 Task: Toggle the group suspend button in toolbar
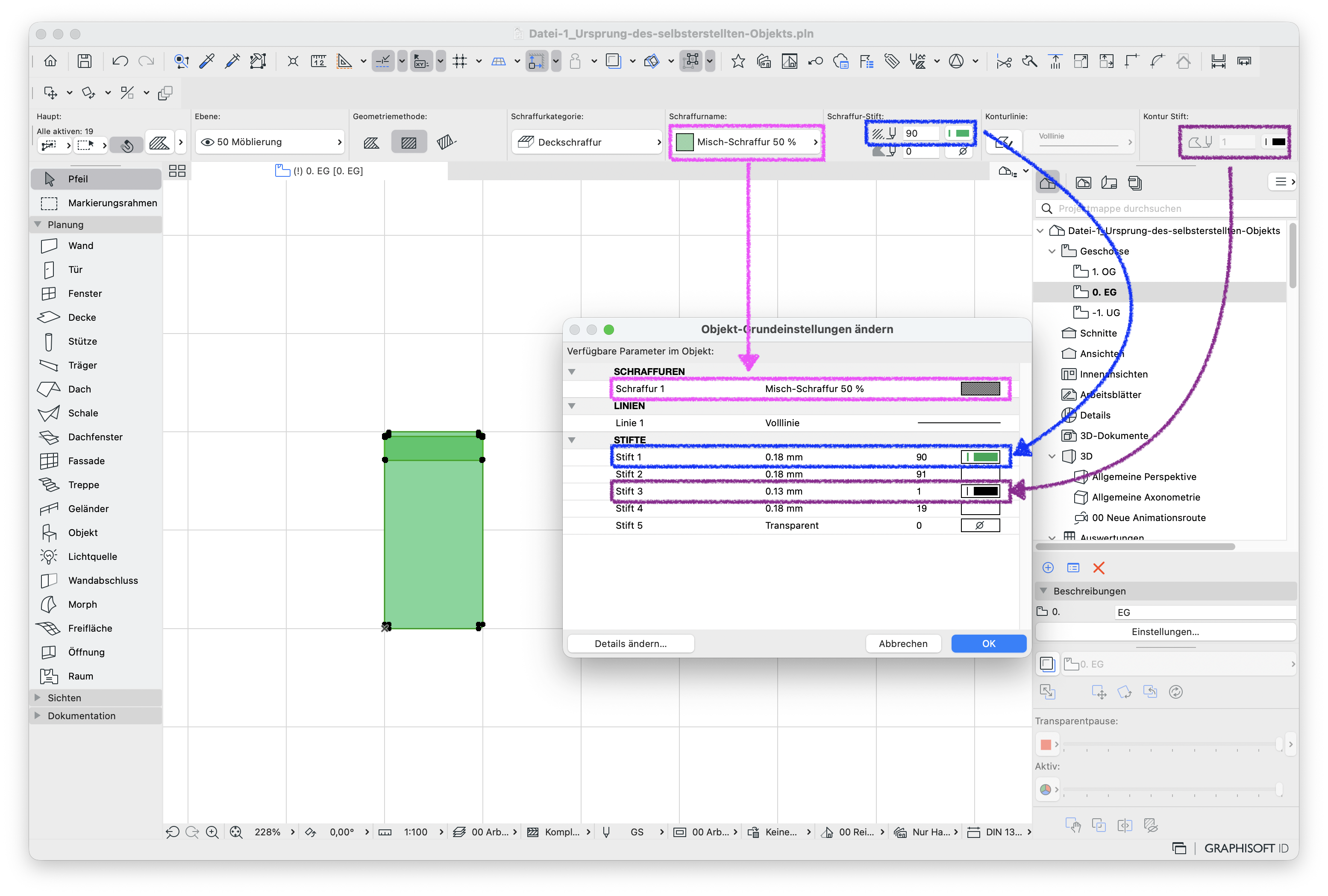[691, 61]
